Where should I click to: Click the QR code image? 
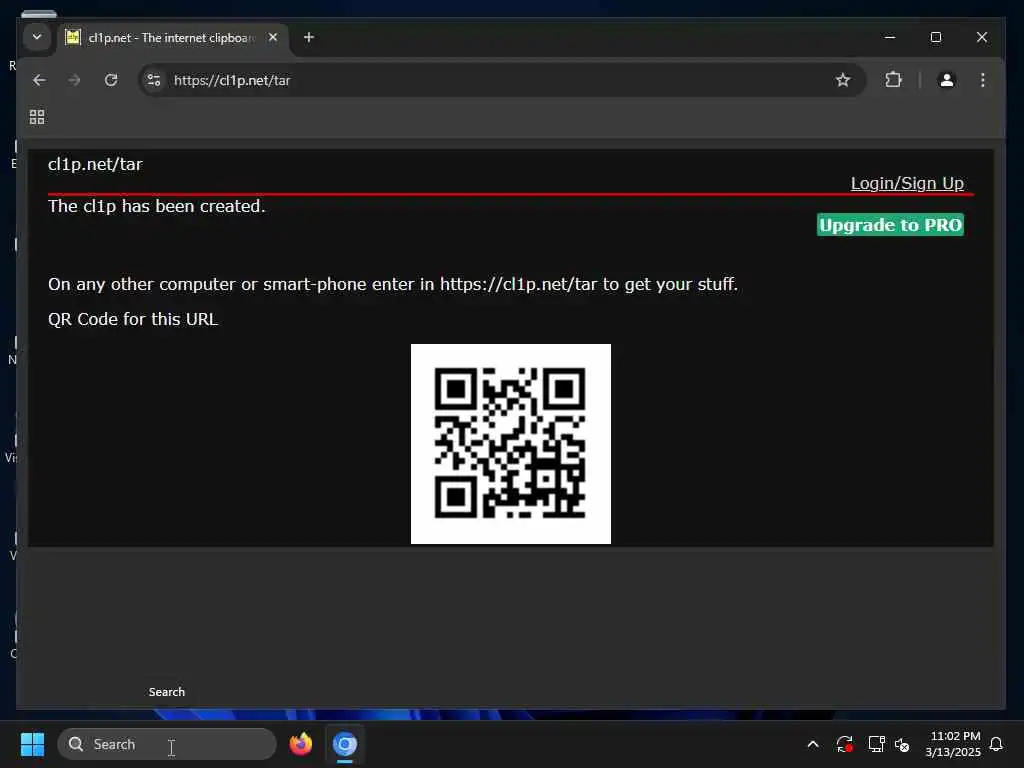click(x=511, y=443)
